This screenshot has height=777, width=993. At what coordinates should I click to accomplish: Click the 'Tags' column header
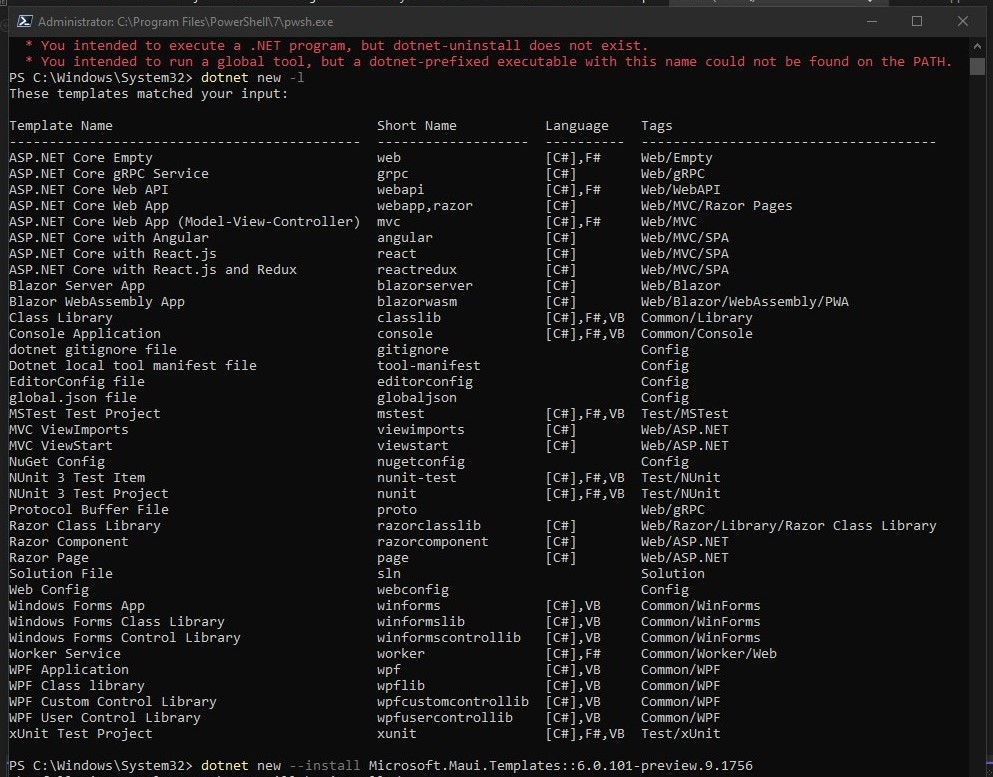[656, 125]
